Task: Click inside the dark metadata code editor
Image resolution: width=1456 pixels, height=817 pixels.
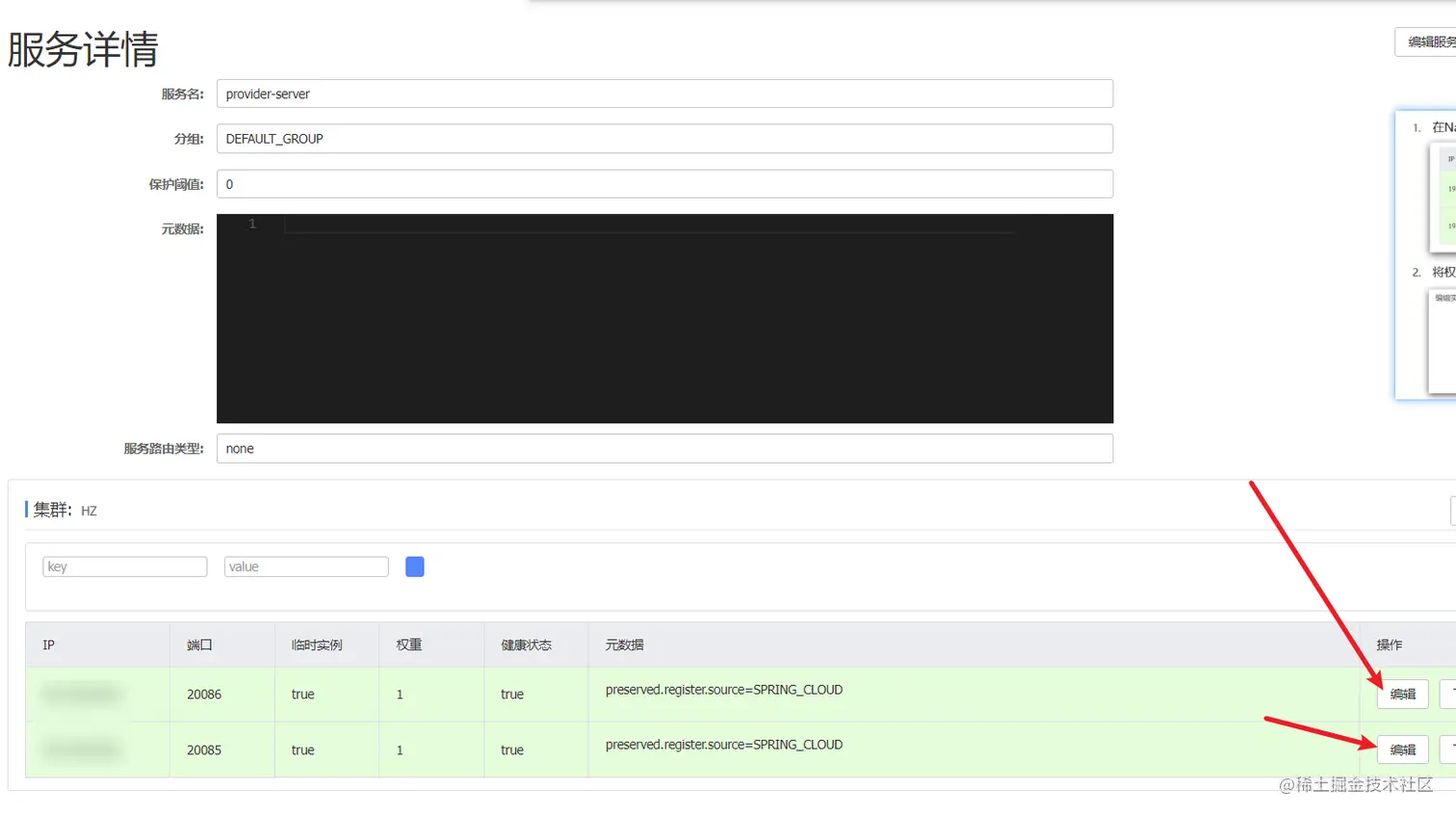Action: [664, 318]
